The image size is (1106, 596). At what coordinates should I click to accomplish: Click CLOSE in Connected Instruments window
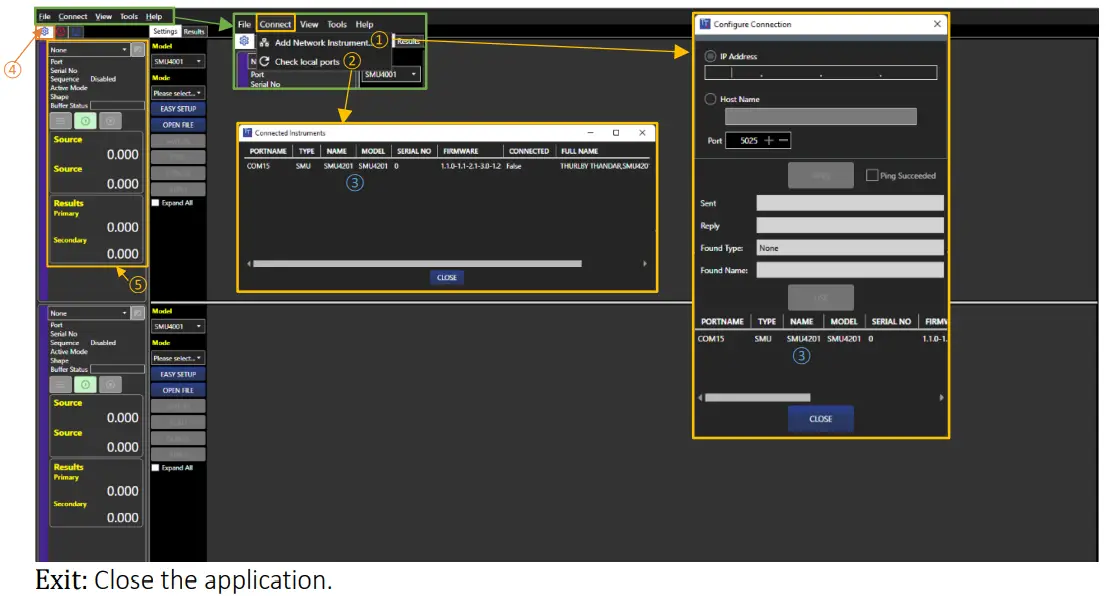pos(447,277)
